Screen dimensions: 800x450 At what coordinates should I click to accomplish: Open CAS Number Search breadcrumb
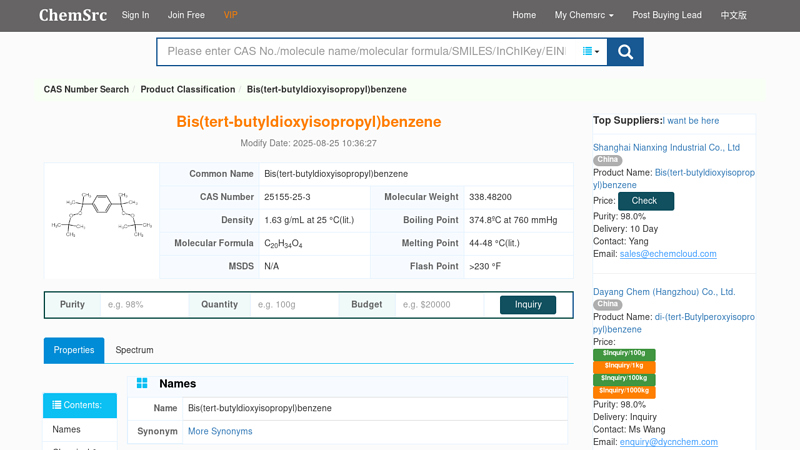click(86, 89)
